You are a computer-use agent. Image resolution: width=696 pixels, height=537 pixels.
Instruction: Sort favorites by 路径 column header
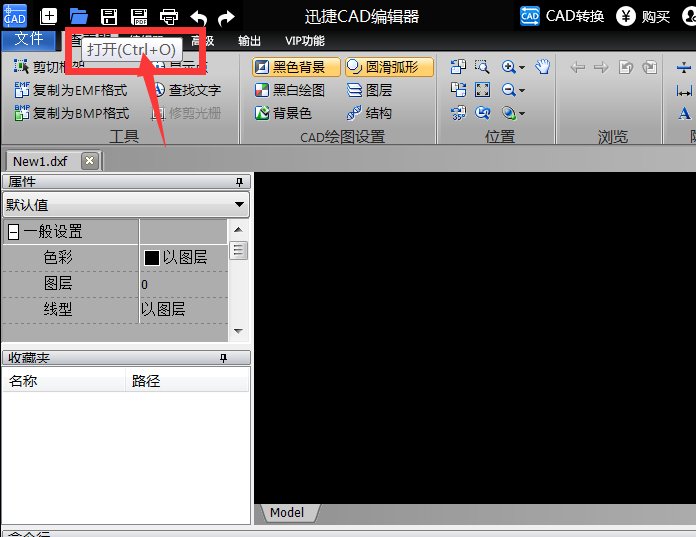[187, 381]
